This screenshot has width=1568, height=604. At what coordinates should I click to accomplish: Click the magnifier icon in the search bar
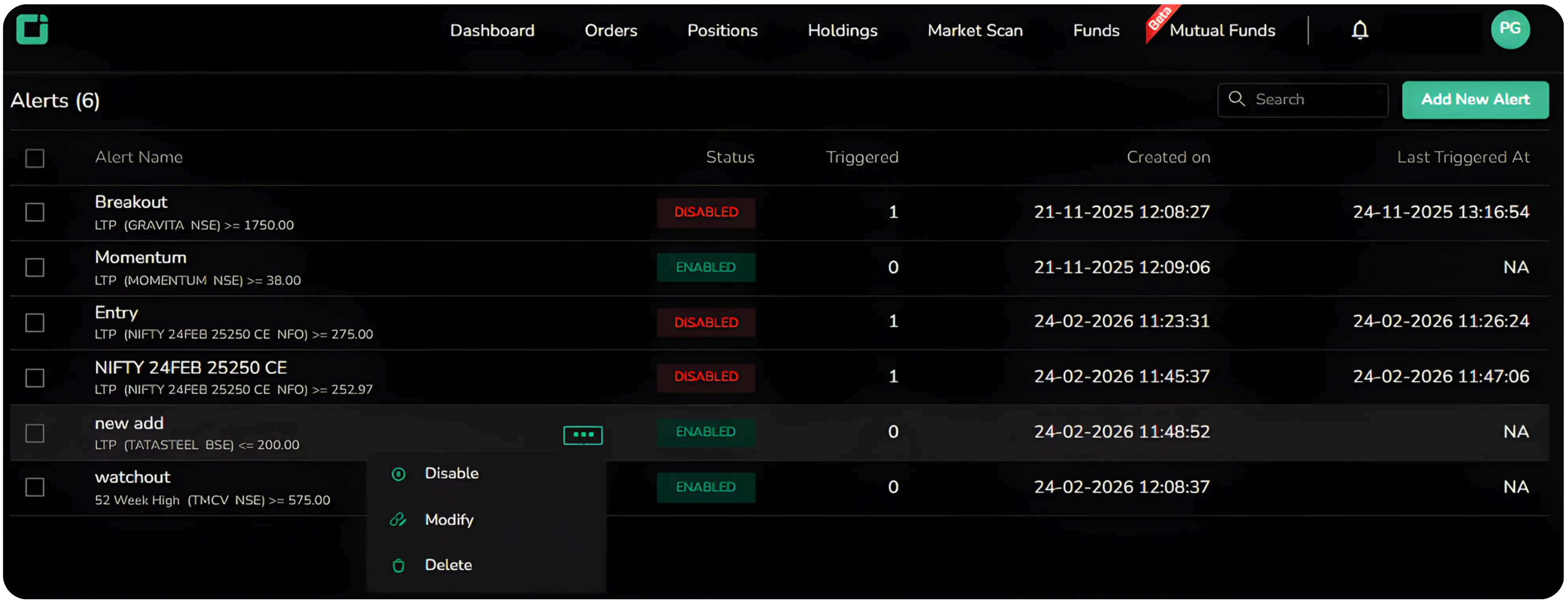[1237, 99]
